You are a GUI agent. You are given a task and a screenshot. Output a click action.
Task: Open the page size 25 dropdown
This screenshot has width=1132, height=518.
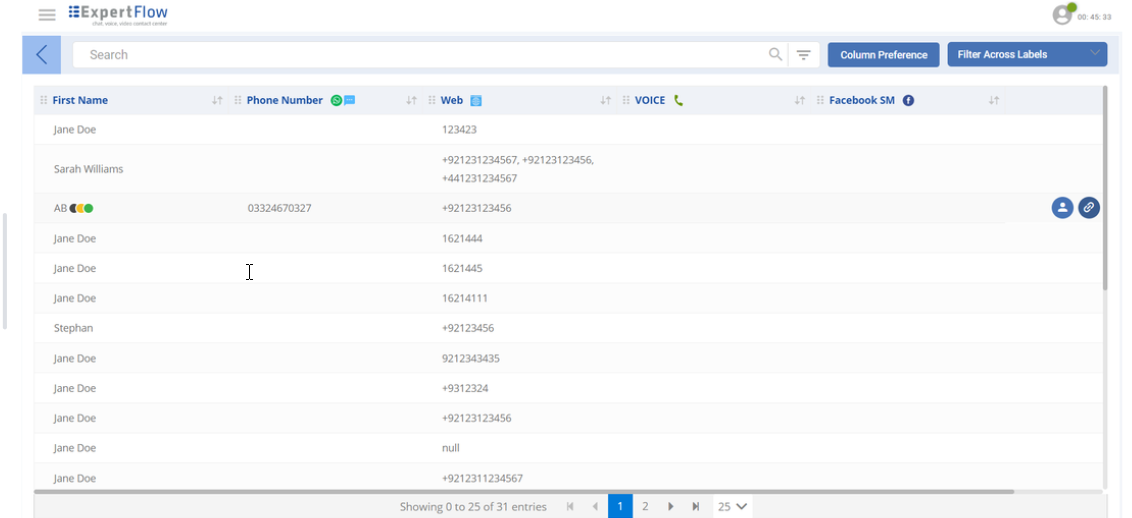click(733, 507)
